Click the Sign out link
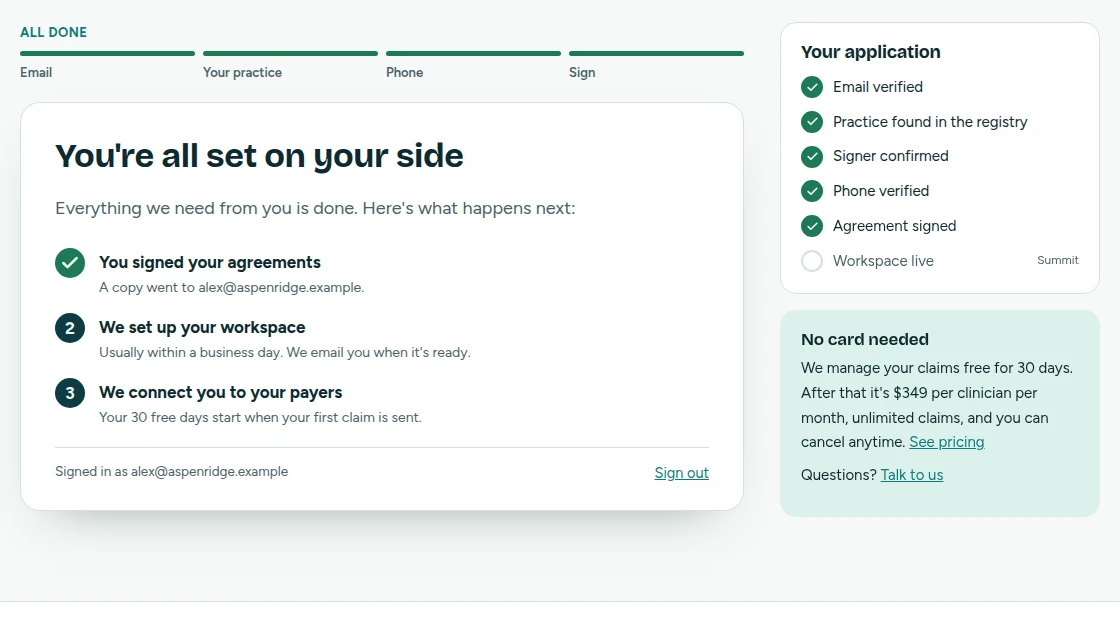This screenshot has height=630, width=1120. 681,473
